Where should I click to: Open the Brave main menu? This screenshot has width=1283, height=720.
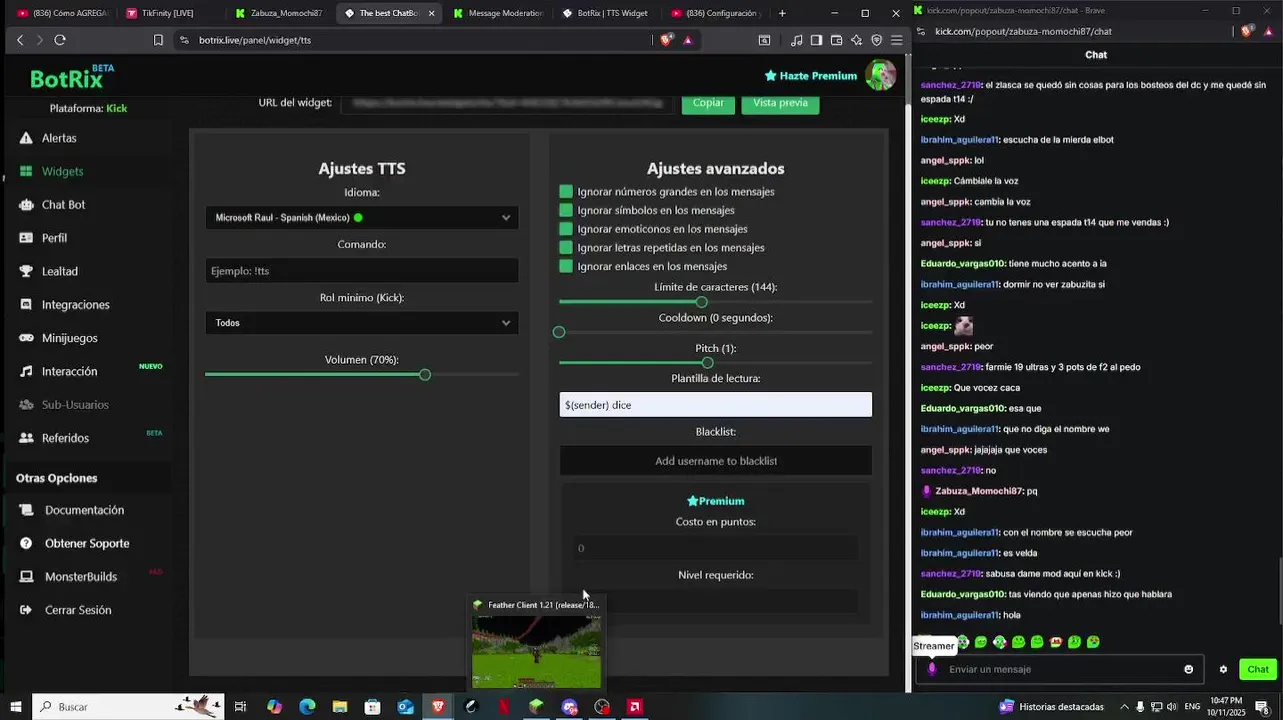[x=896, y=40]
